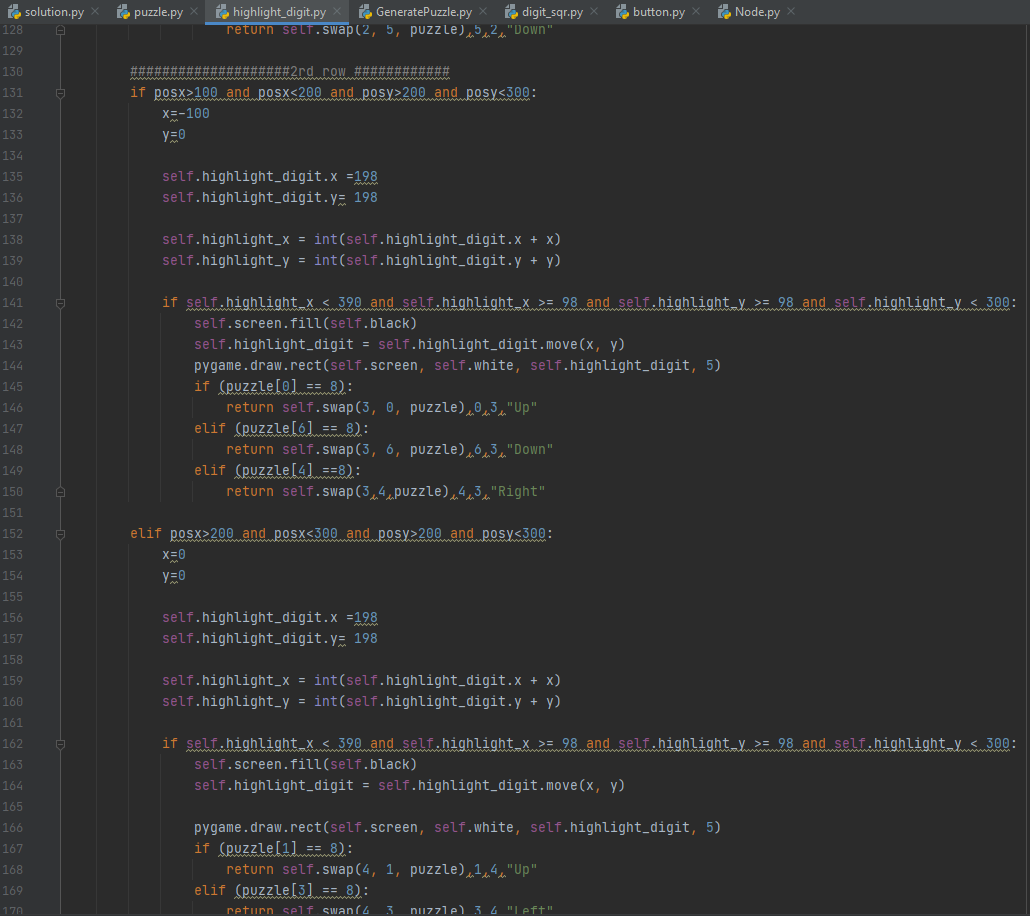Click the Python file icon on solution.py tab

point(12,11)
